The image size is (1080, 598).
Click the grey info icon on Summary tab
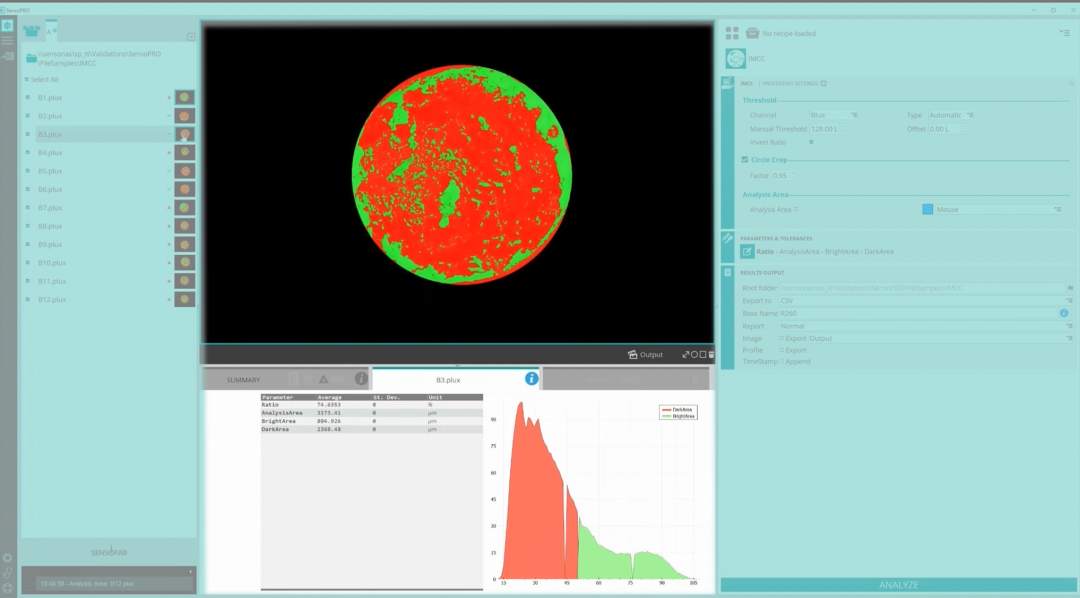tap(361, 378)
